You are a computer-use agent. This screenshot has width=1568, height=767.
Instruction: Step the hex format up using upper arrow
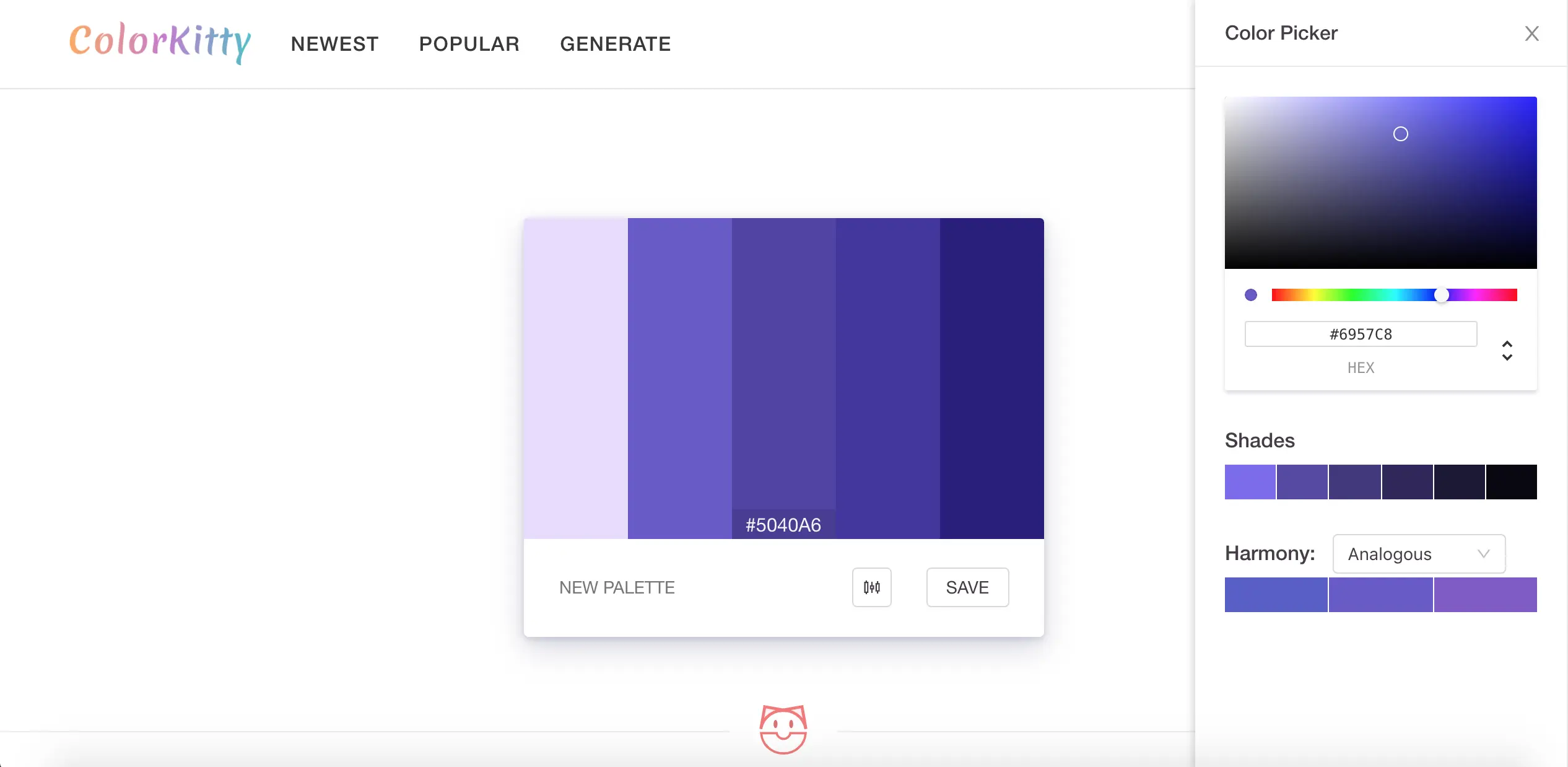tap(1507, 346)
